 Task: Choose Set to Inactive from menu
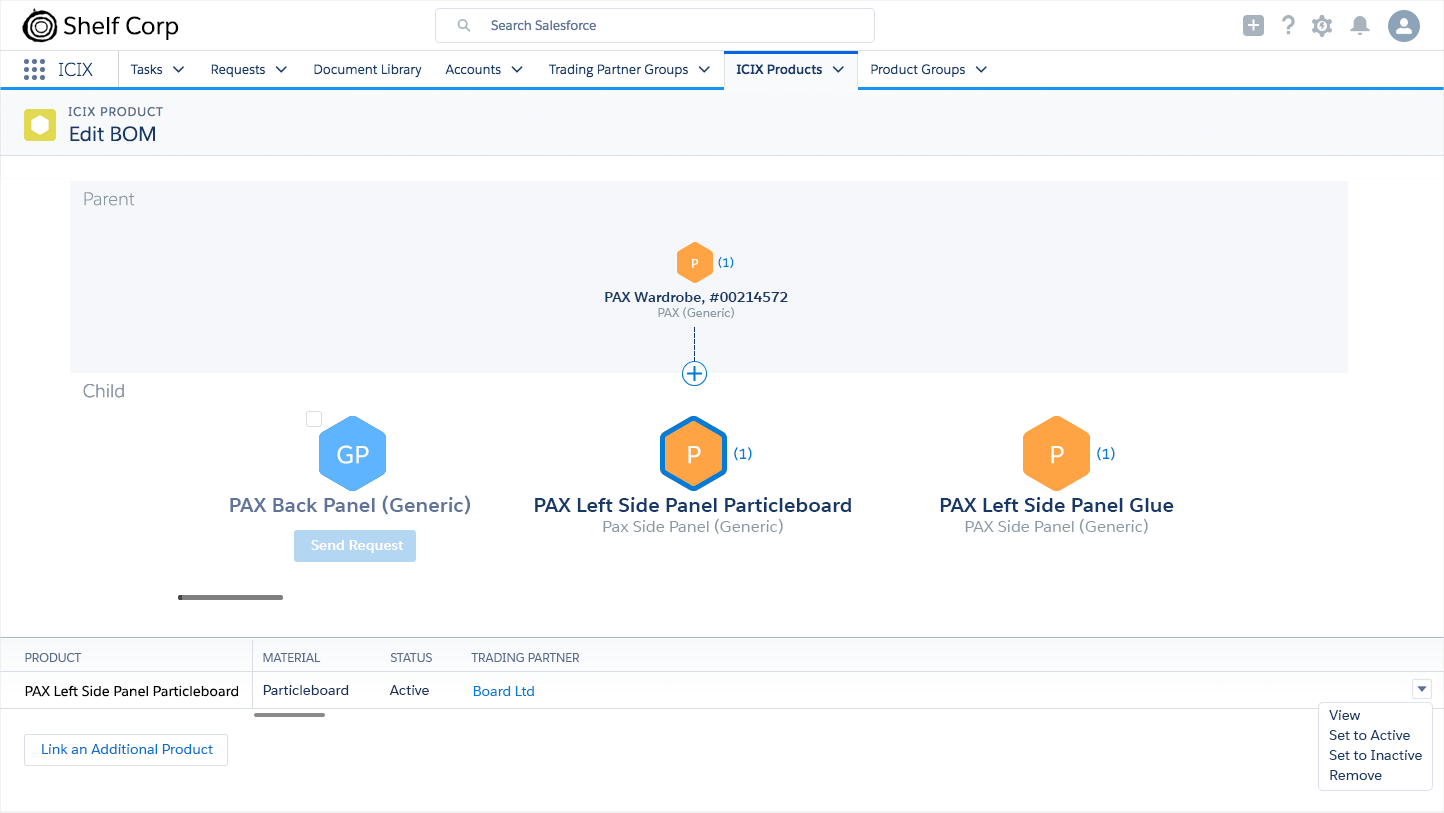coord(1375,755)
